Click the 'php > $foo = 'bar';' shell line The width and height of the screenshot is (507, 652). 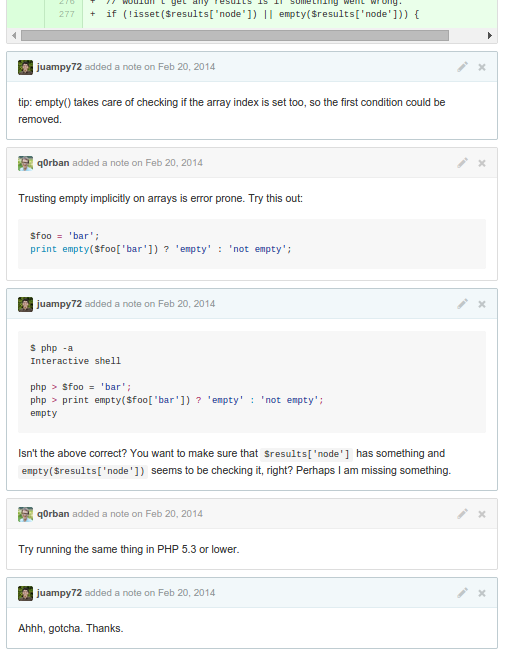pyautogui.click(x=81, y=387)
